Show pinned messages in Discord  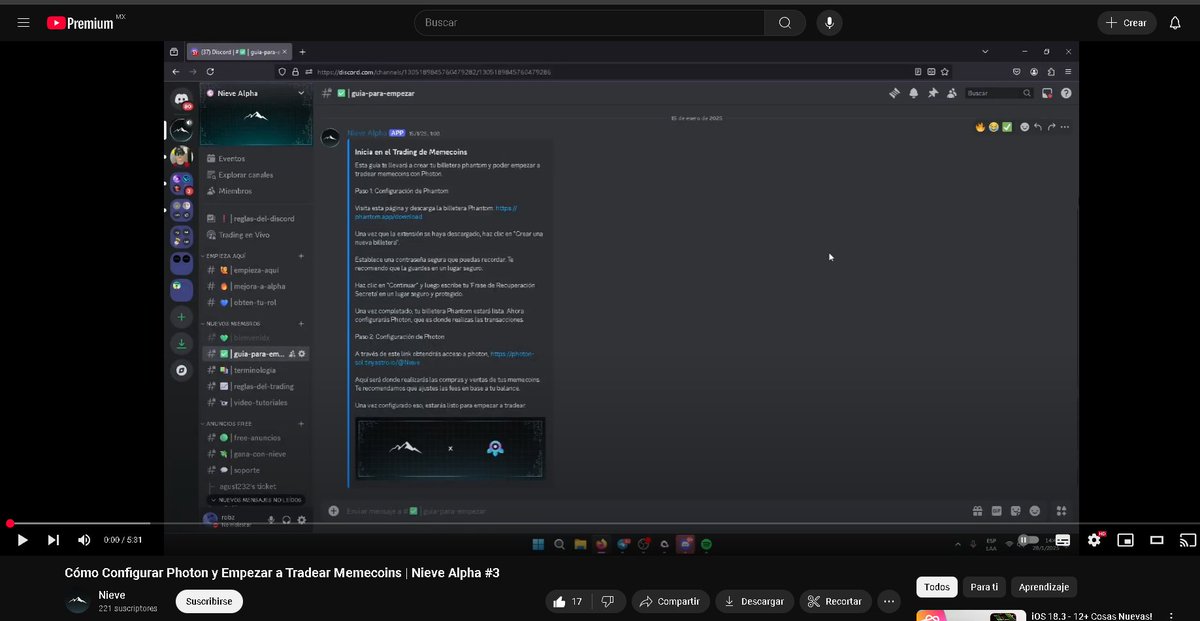tap(932, 93)
